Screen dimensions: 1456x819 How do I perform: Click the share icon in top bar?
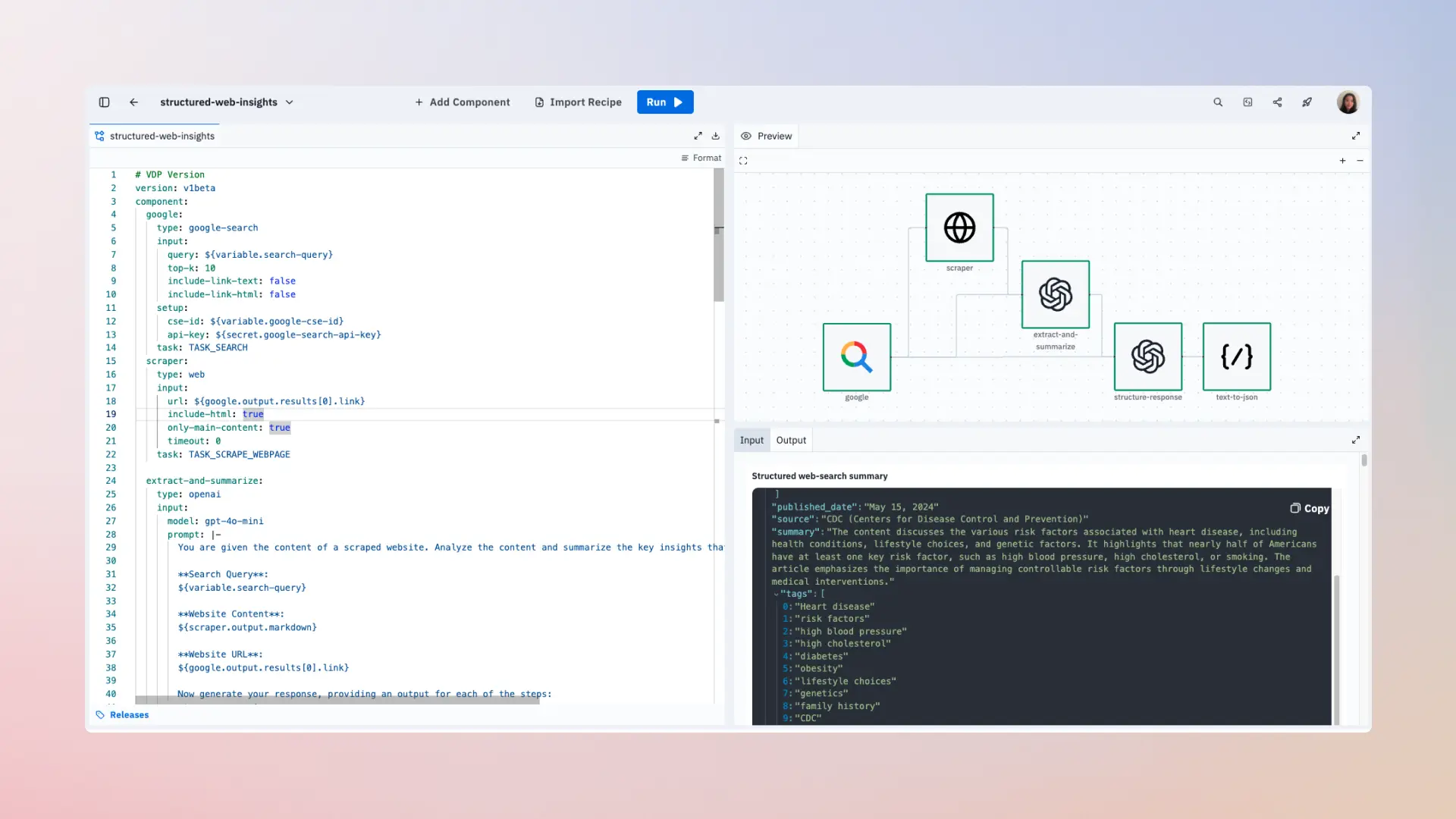(1277, 102)
